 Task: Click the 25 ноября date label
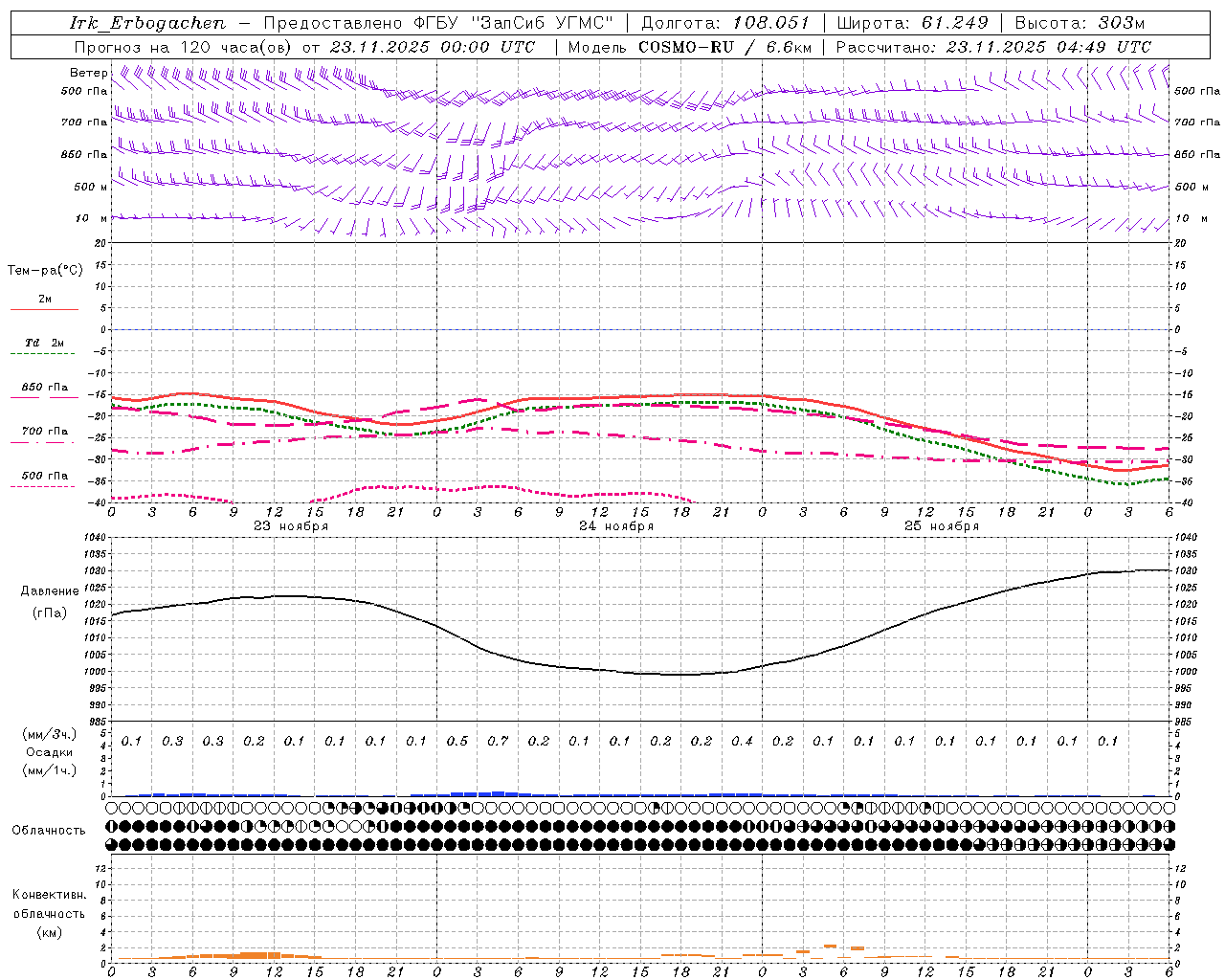click(x=942, y=525)
